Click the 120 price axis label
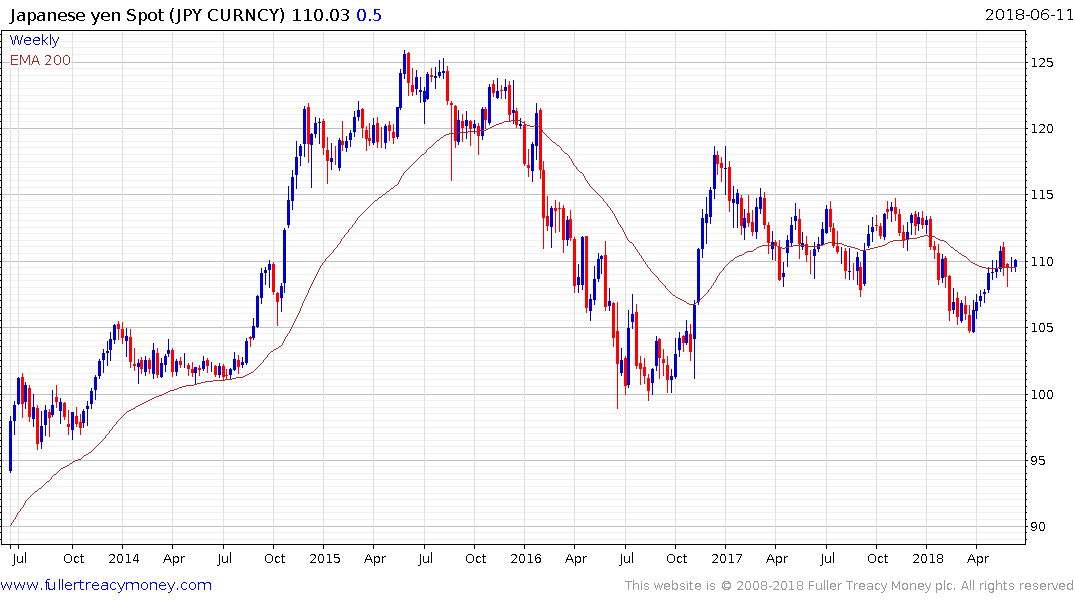 point(1041,129)
